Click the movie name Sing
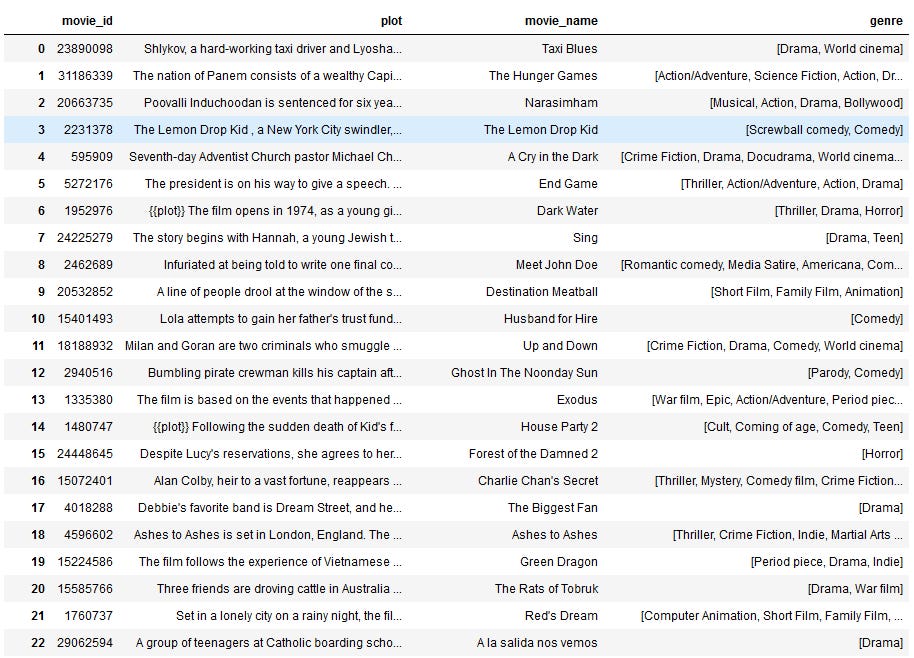Image resolution: width=914 pixels, height=658 pixels. (585, 238)
